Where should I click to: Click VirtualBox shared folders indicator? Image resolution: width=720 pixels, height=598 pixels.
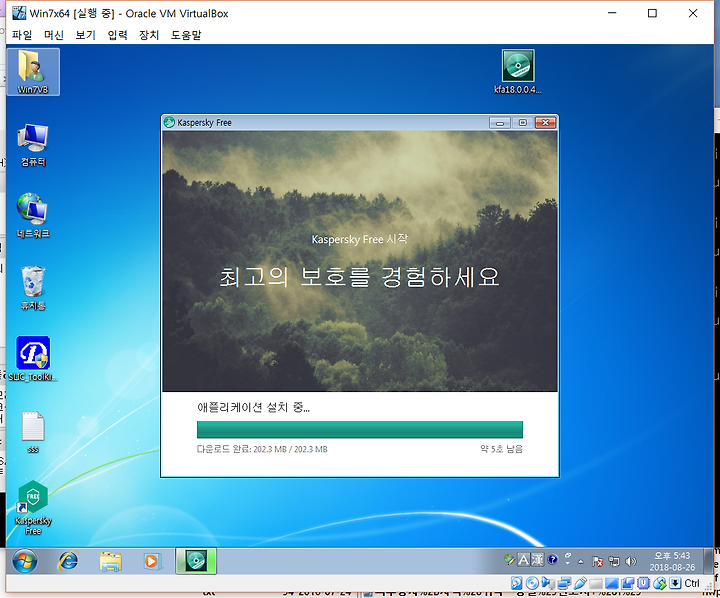[596, 583]
